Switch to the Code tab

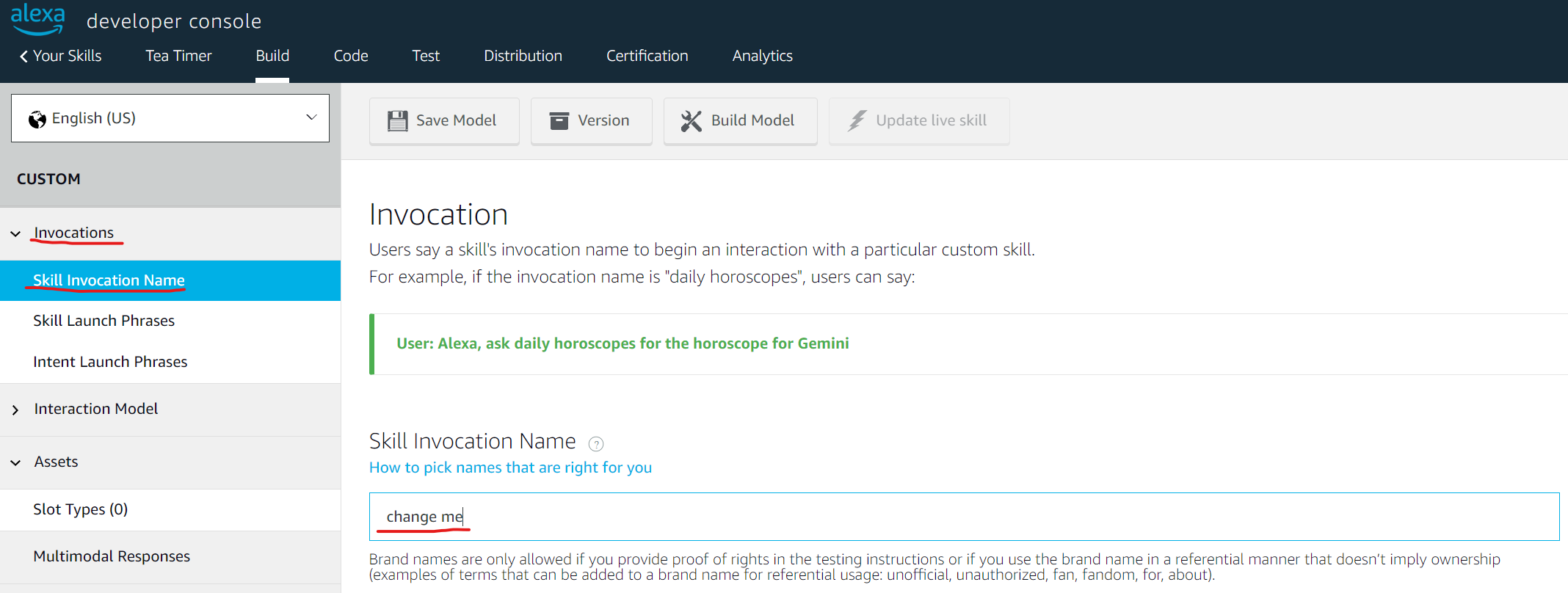point(351,56)
